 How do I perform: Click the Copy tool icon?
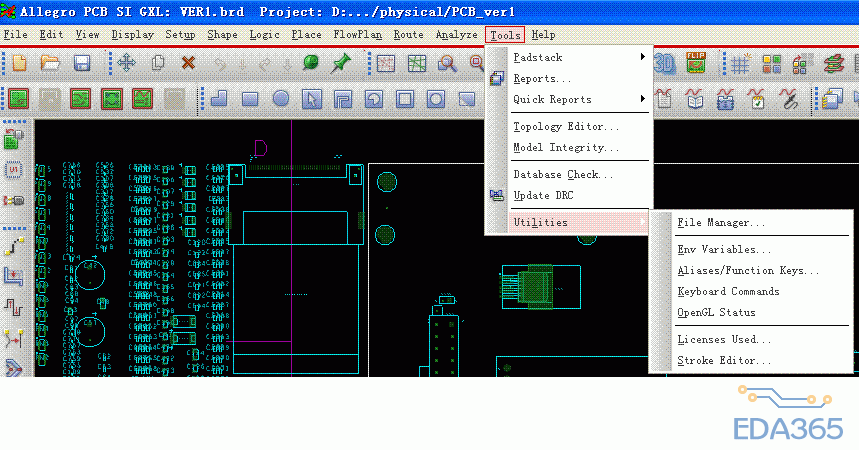pyautogui.click(x=158, y=63)
